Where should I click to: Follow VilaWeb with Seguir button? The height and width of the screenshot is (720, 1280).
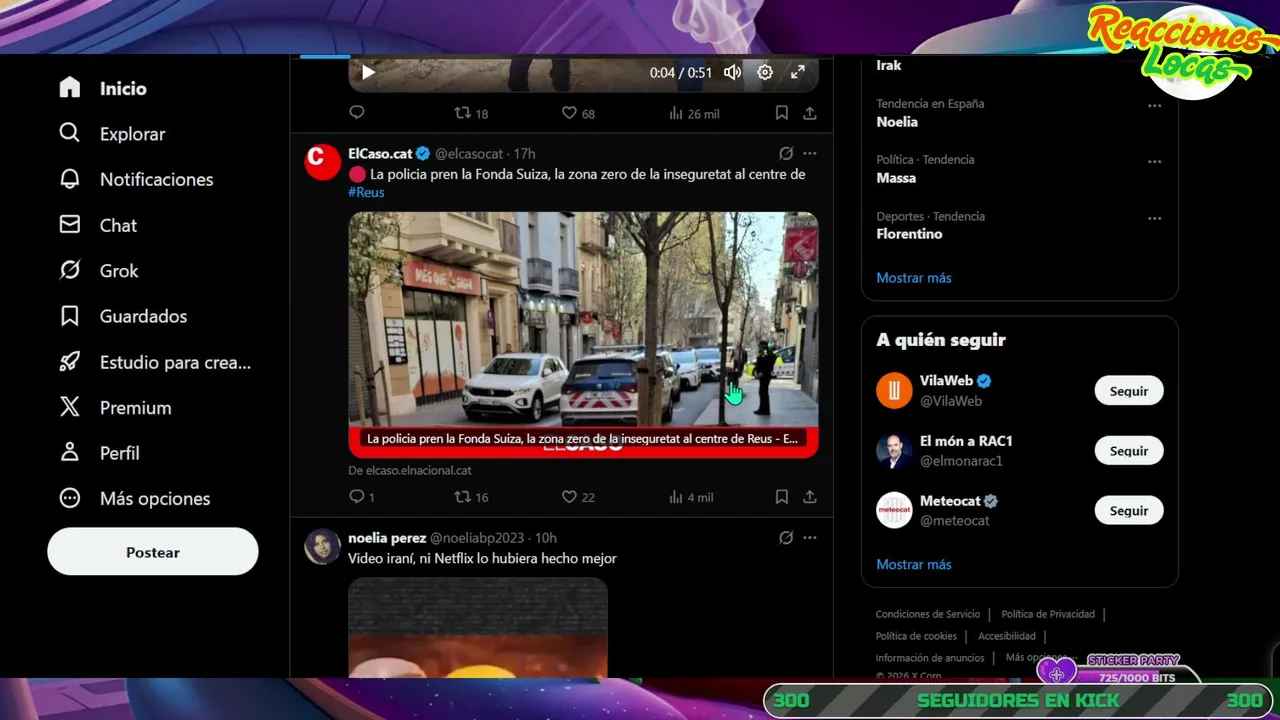click(1129, 391)
